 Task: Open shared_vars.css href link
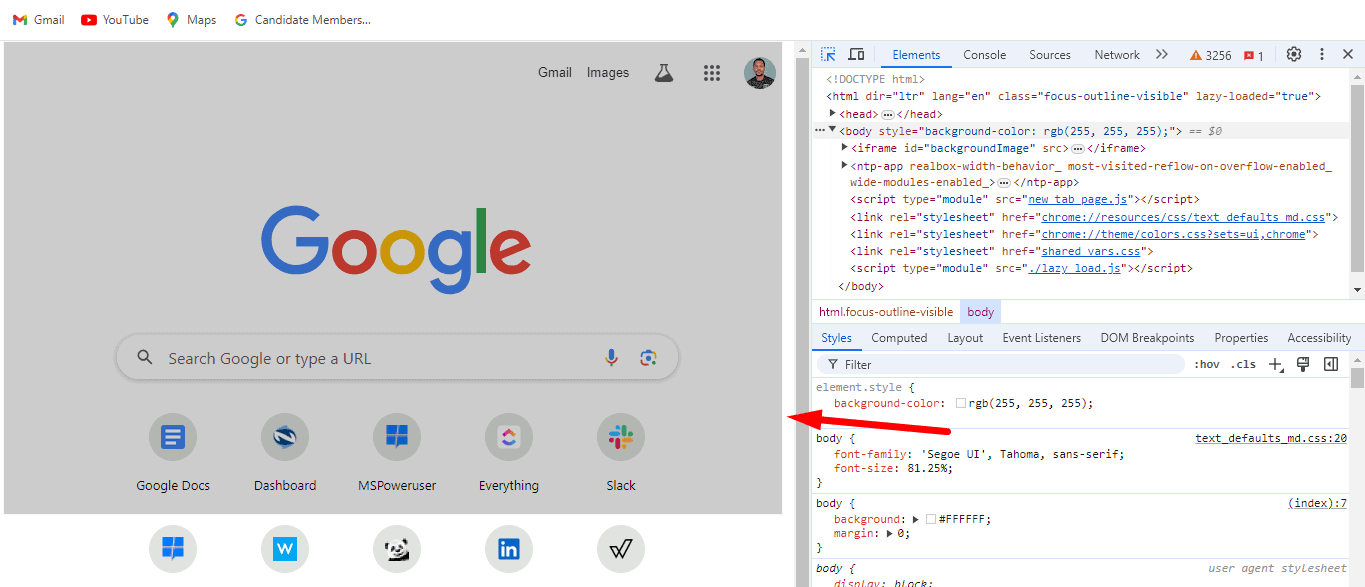[x=1091, y=251]
